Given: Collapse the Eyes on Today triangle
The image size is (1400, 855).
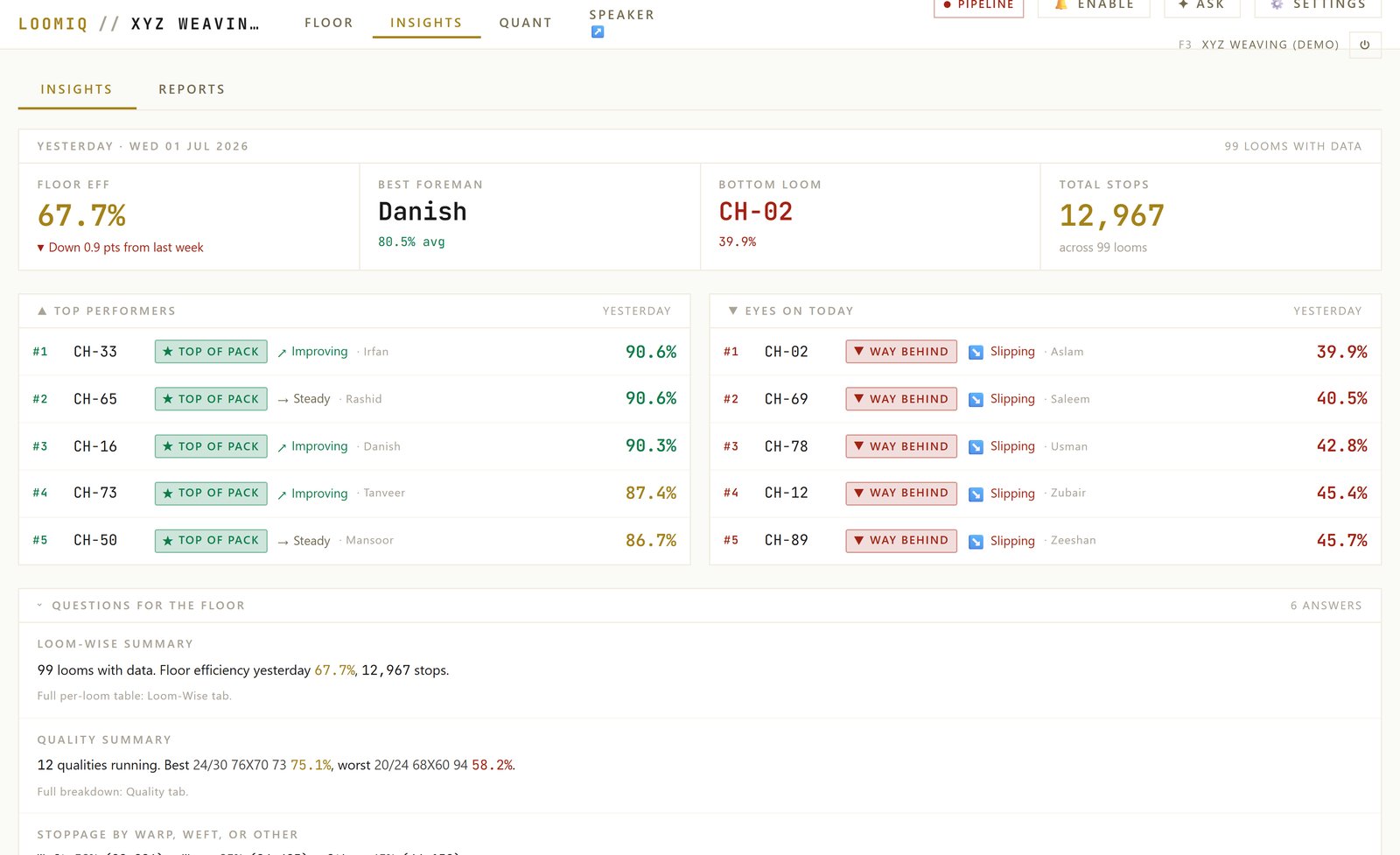Looking at the screenshot, I should click(x=733, y=311).
